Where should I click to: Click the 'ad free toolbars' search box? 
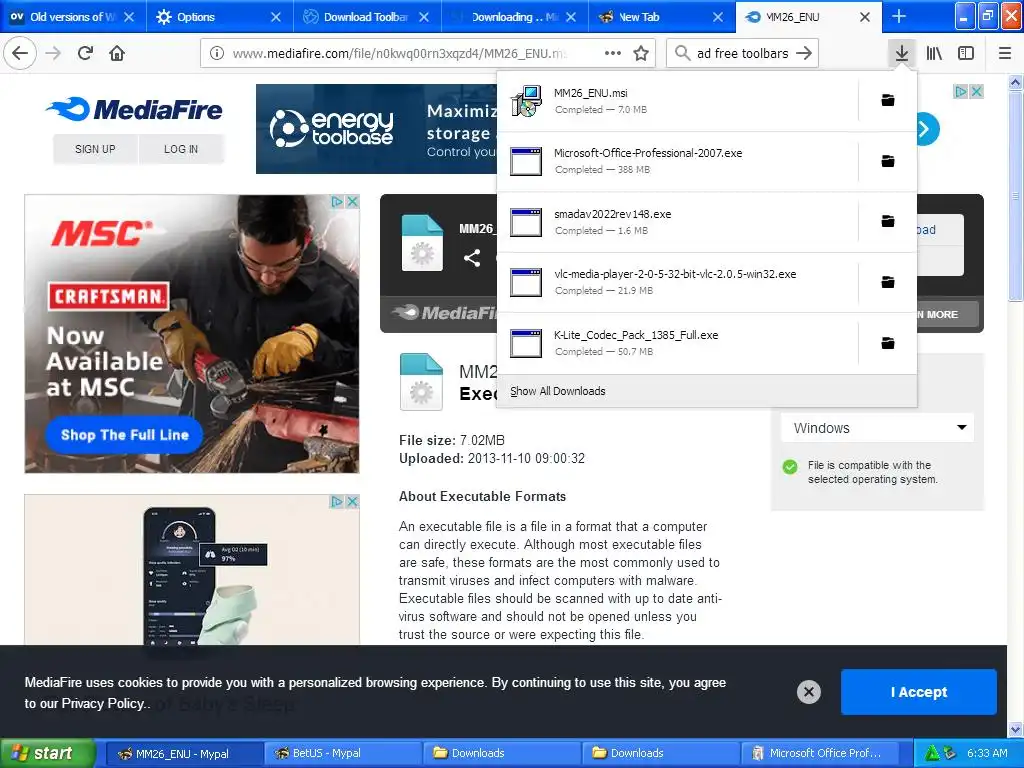tap(743, 54)
